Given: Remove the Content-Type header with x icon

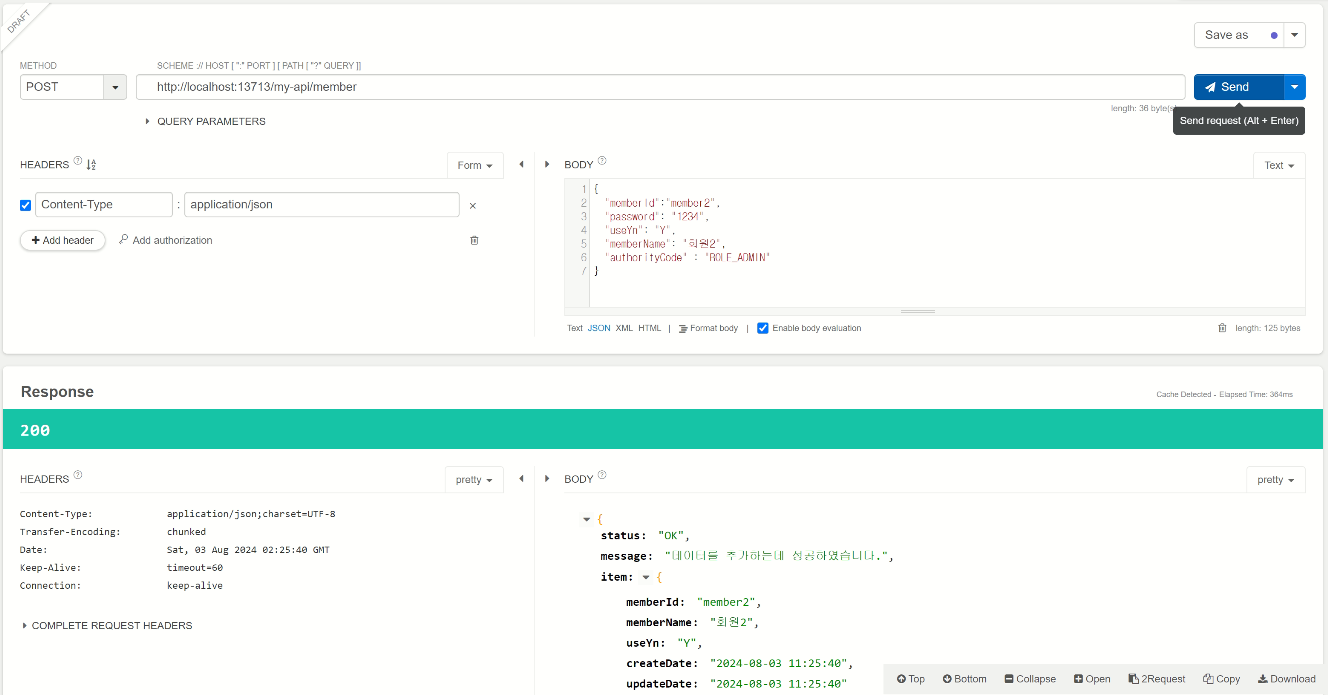Looking at the screenshot, I should pyautogui.click(x=473, y=205).
